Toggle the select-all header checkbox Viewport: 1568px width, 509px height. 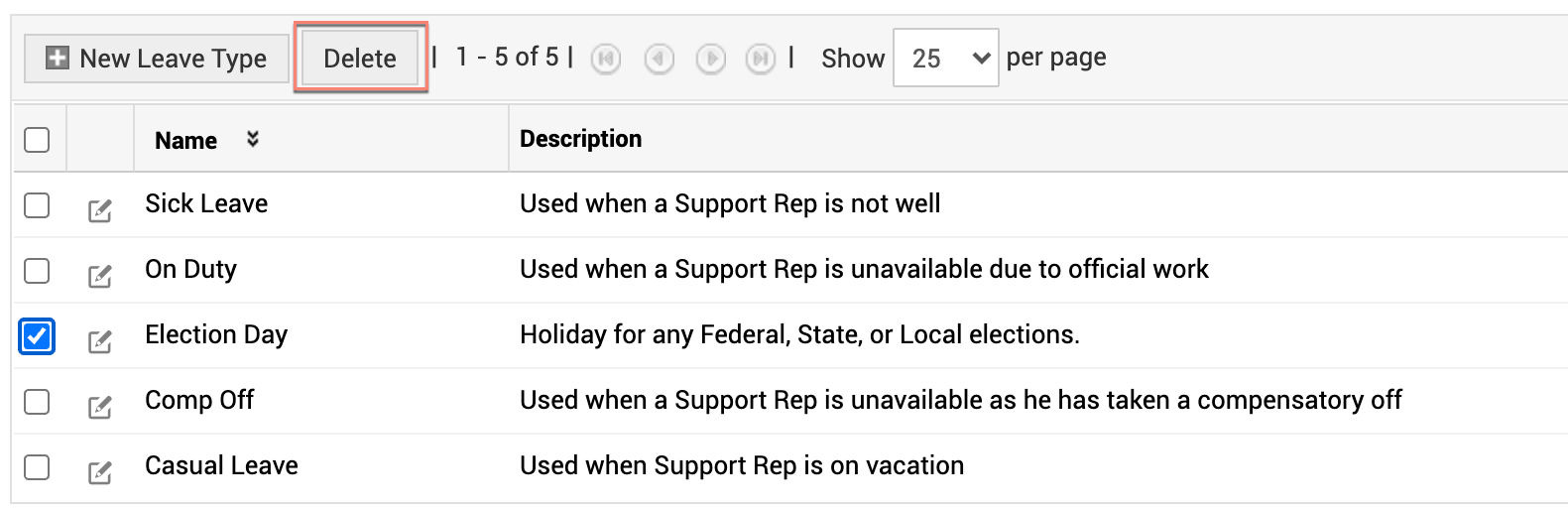point(37,140)
